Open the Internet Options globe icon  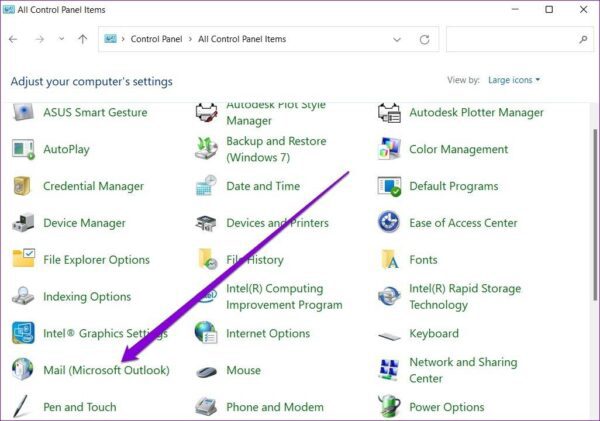coord(206,333)
